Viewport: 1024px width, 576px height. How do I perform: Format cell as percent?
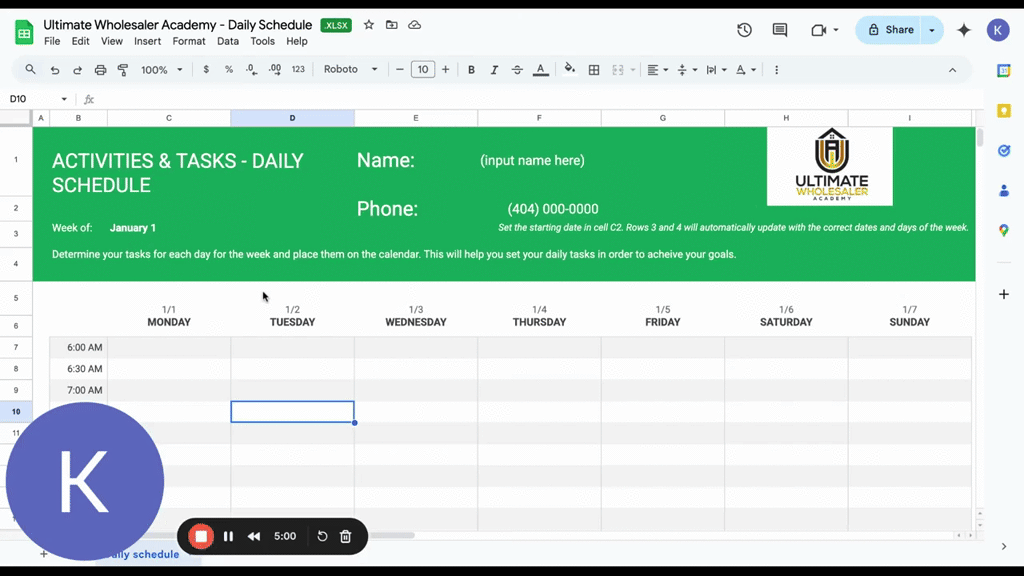click(229, 69)
